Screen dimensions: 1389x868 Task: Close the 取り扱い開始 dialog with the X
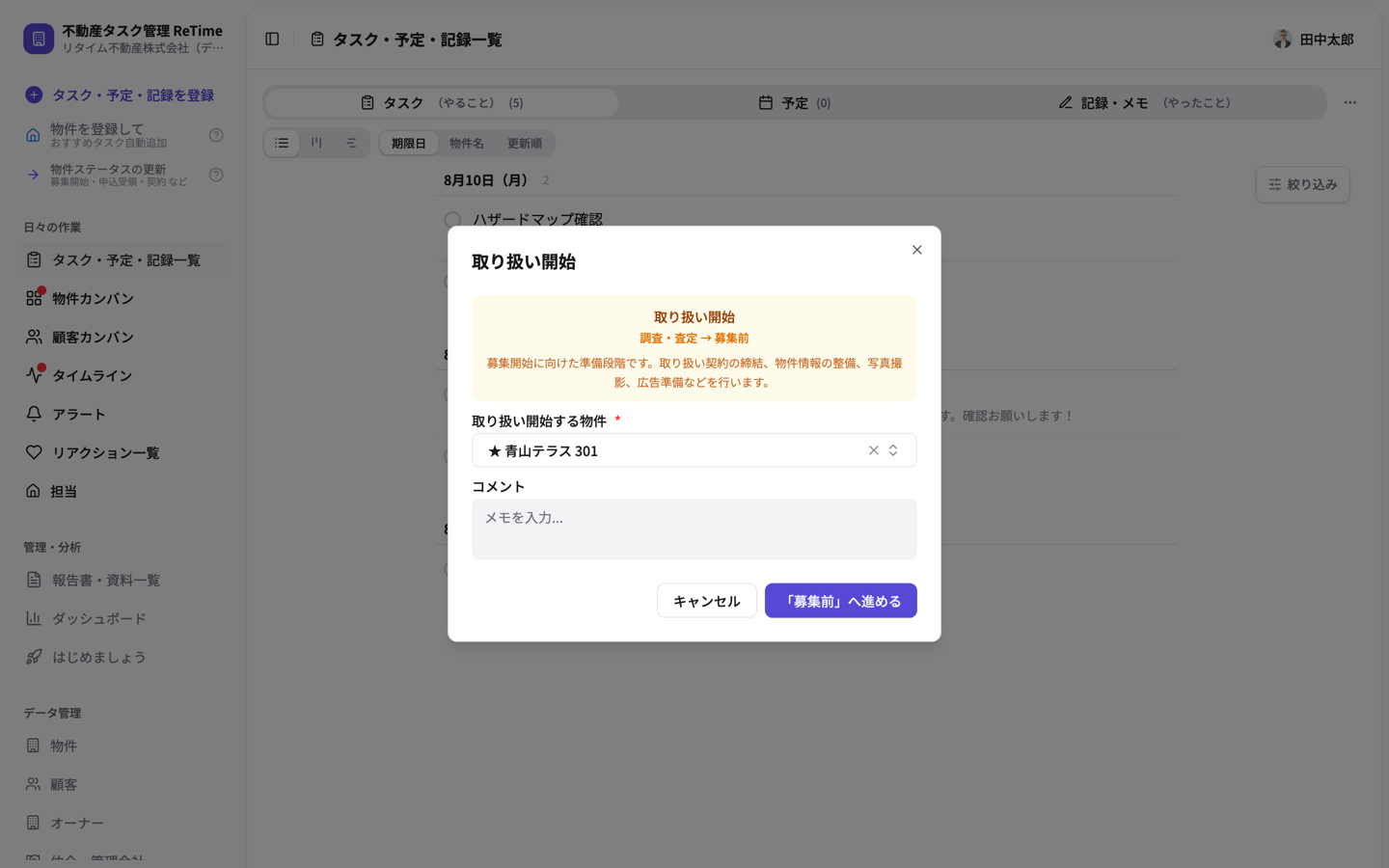916,250
